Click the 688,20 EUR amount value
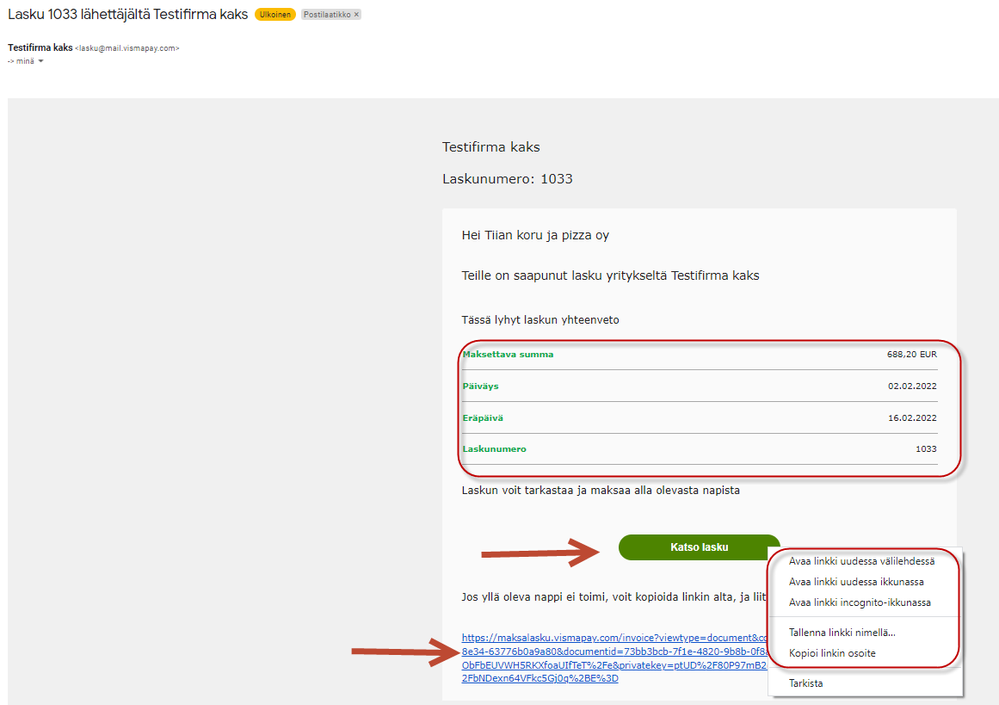Screen dimensions: 999x705 coord(911,354)
